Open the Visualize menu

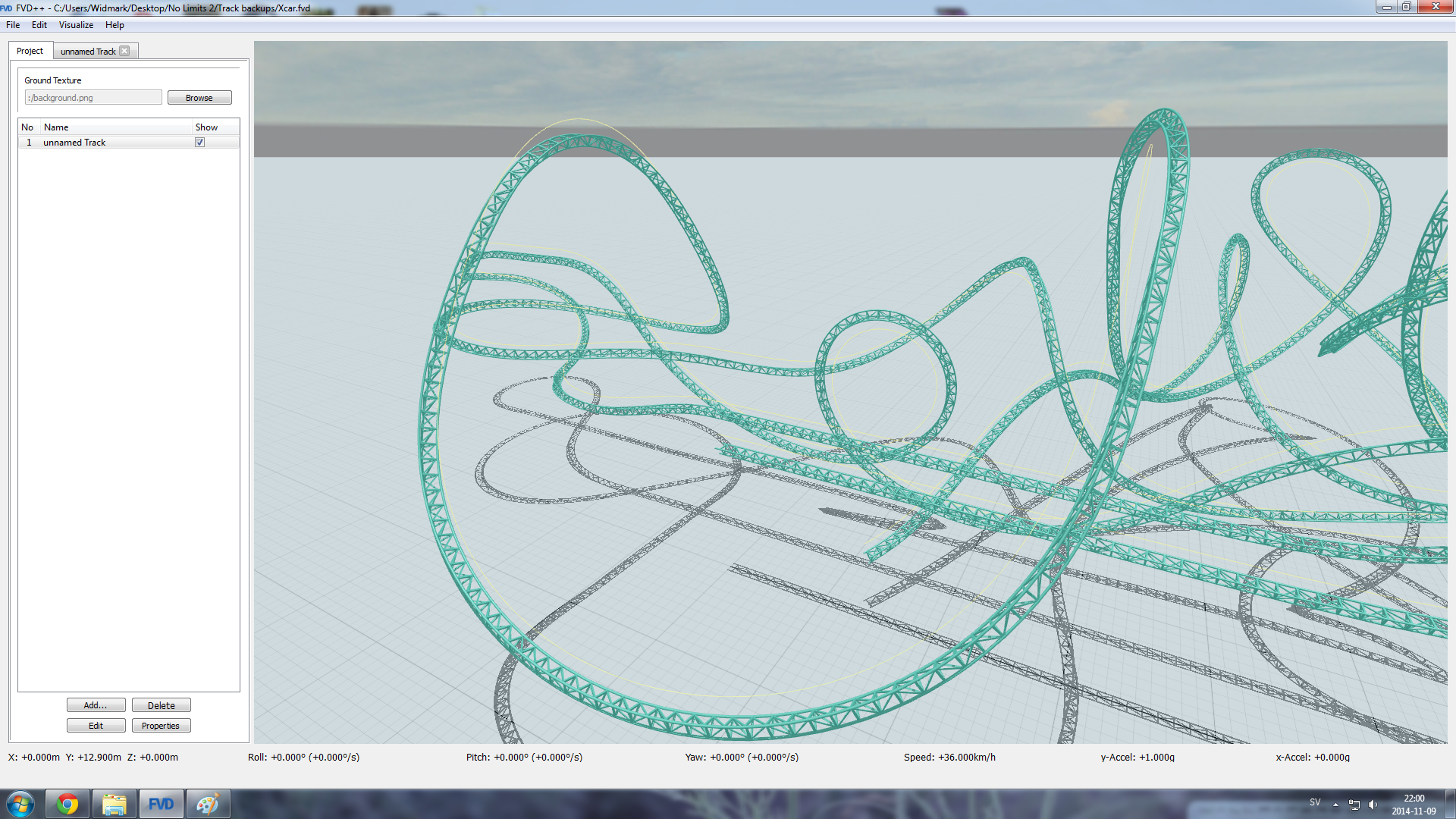(76, 25)
